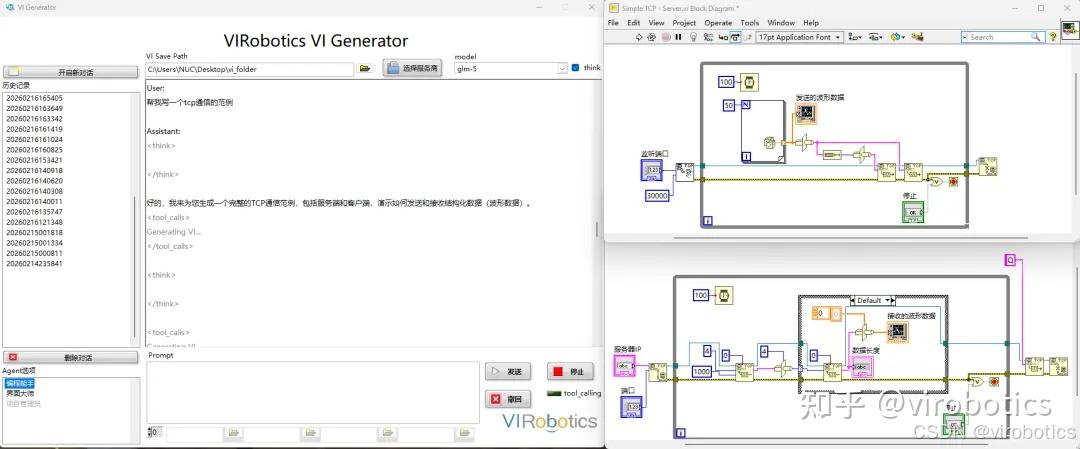Click the upper loop's red stop condition terminal

(x=954, y=182)
